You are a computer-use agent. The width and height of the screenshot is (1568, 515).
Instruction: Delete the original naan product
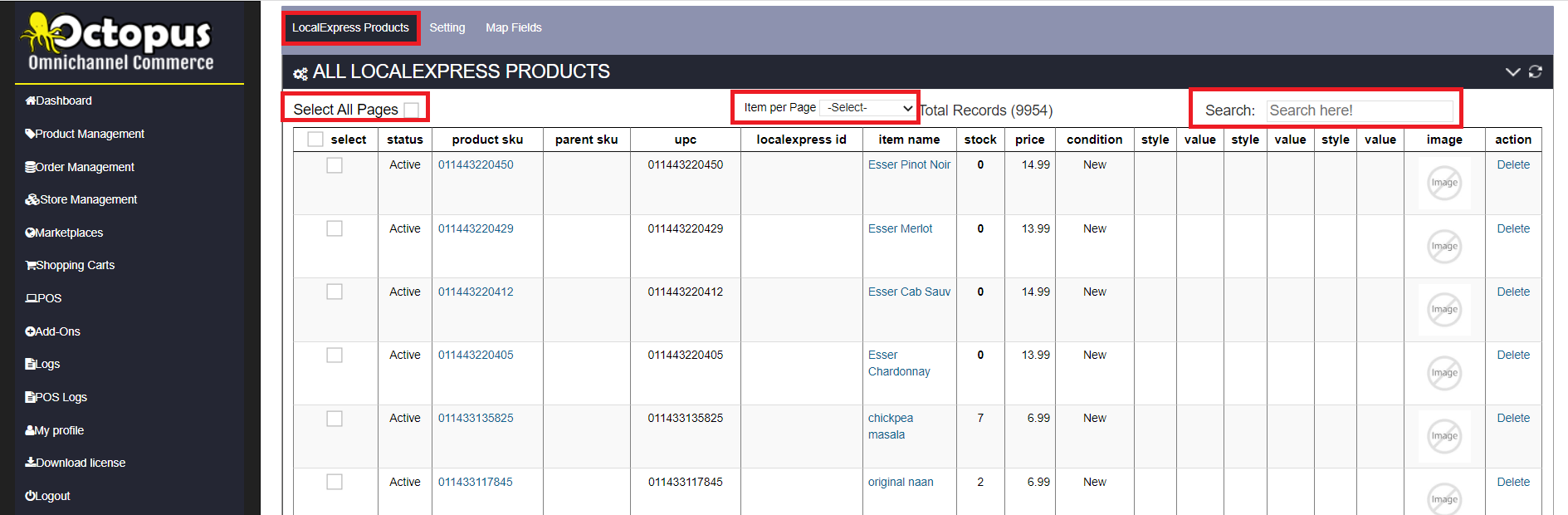click(x=1513, y=482)
